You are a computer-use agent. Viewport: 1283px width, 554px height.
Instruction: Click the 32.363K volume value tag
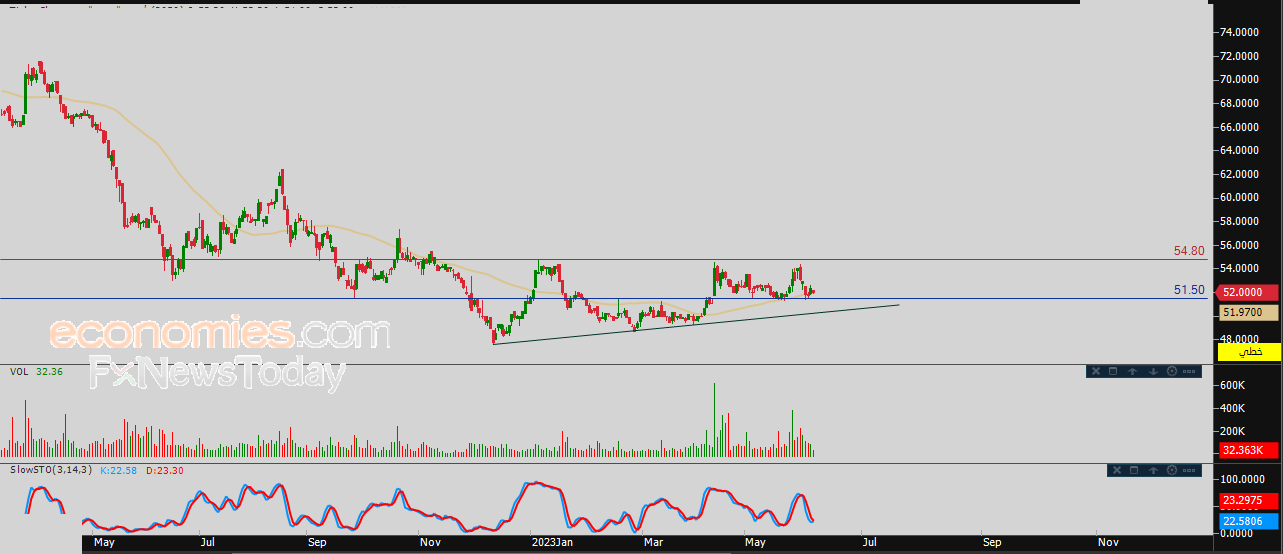click(1249, 451)
